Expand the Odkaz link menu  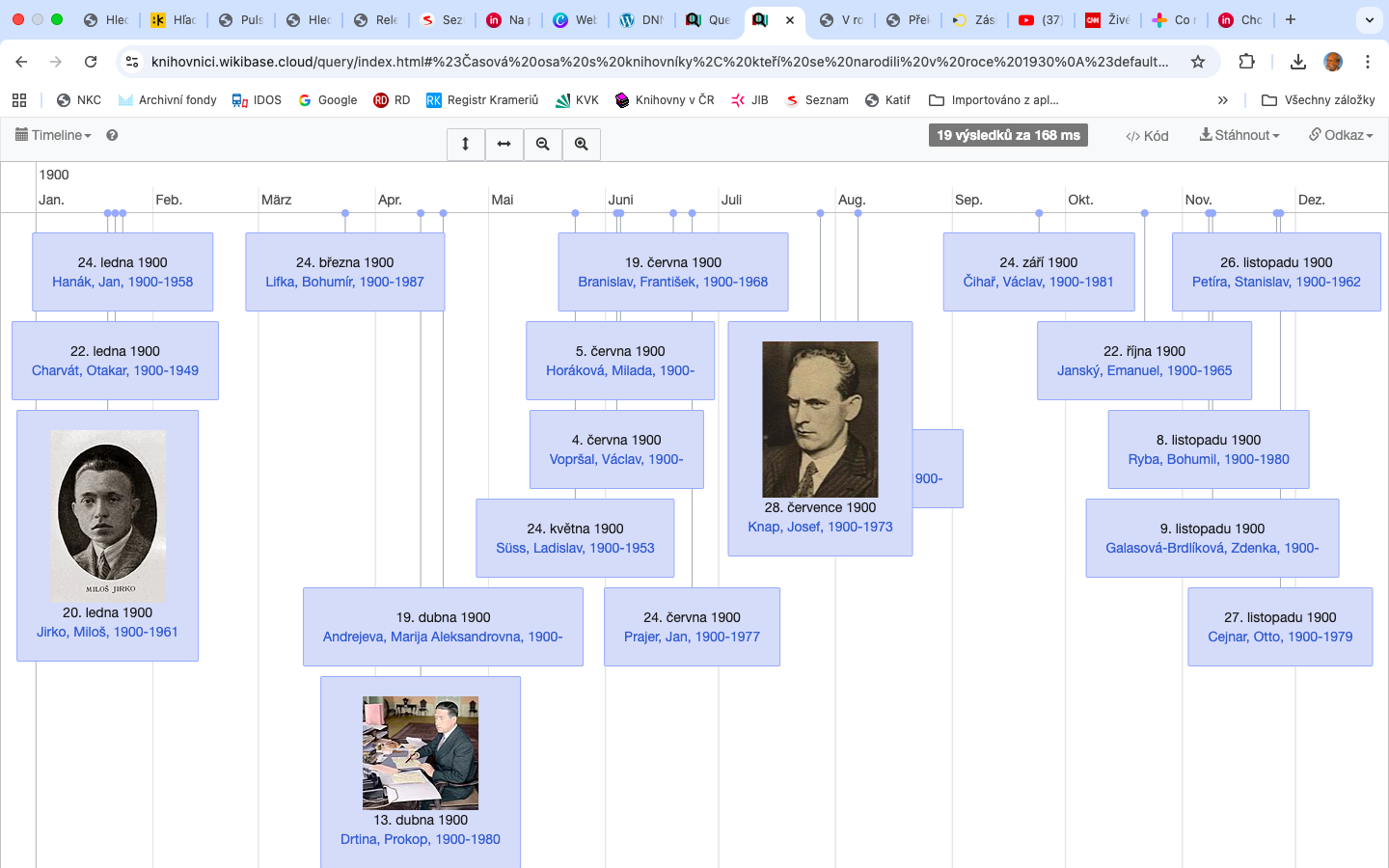pos(1341,135)
